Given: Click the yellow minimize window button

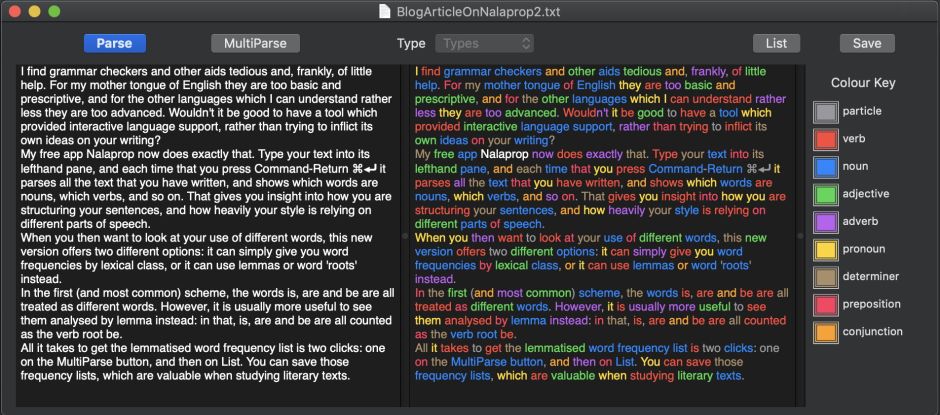Looking at the screenshot, I should tap(34, 11).
